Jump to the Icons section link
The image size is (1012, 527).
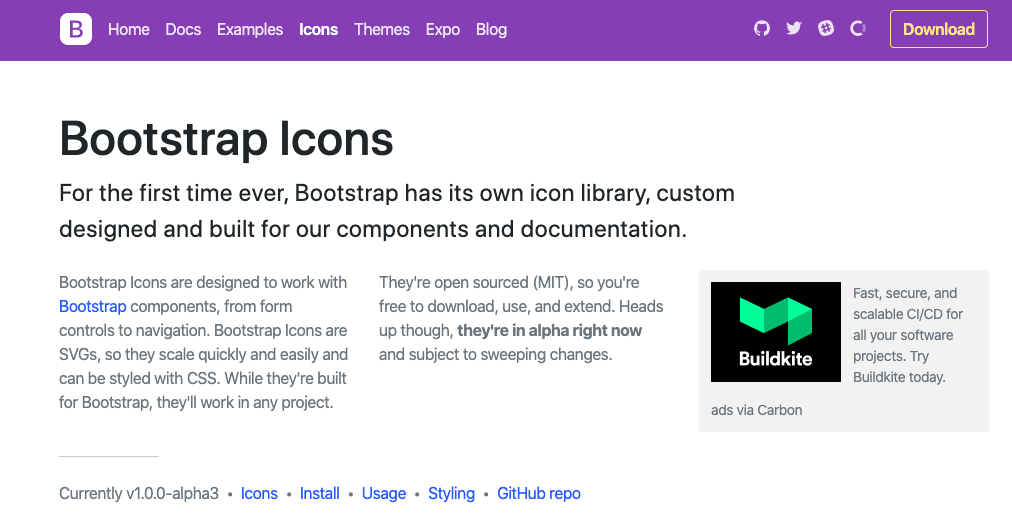point(259,493)
